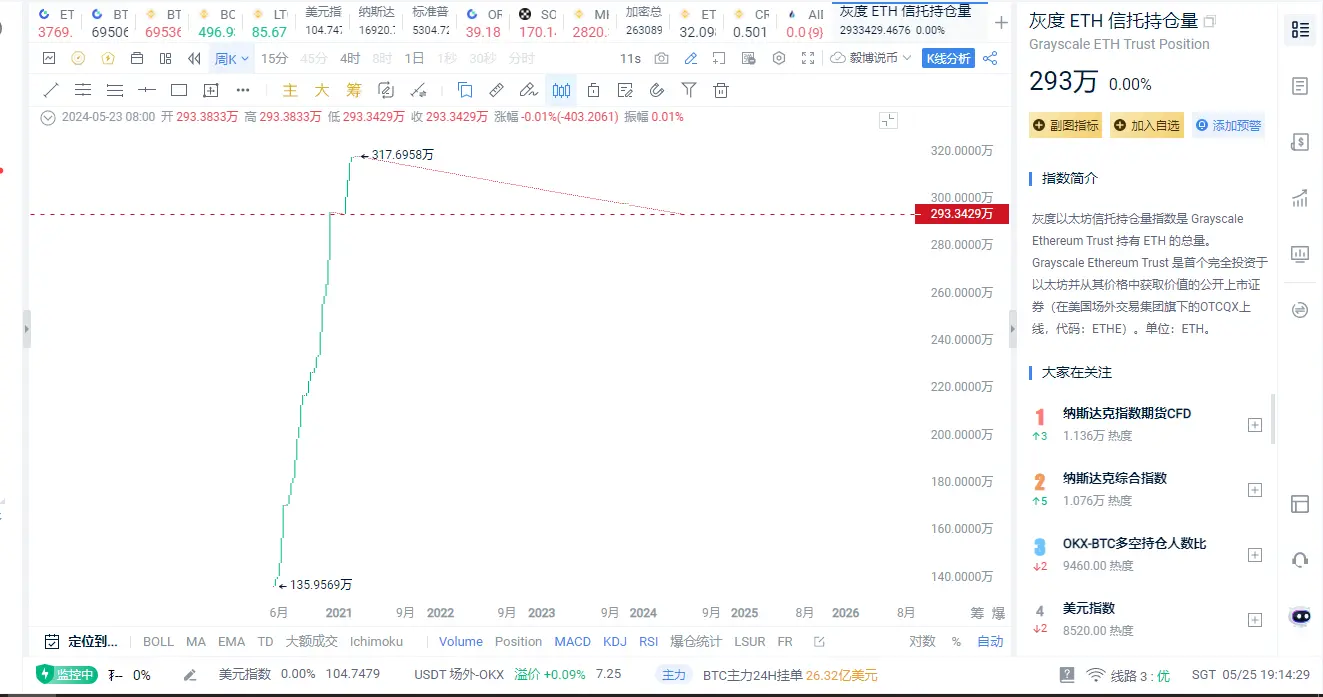Open the headset support icon in sidebar

click(1300, 559)
